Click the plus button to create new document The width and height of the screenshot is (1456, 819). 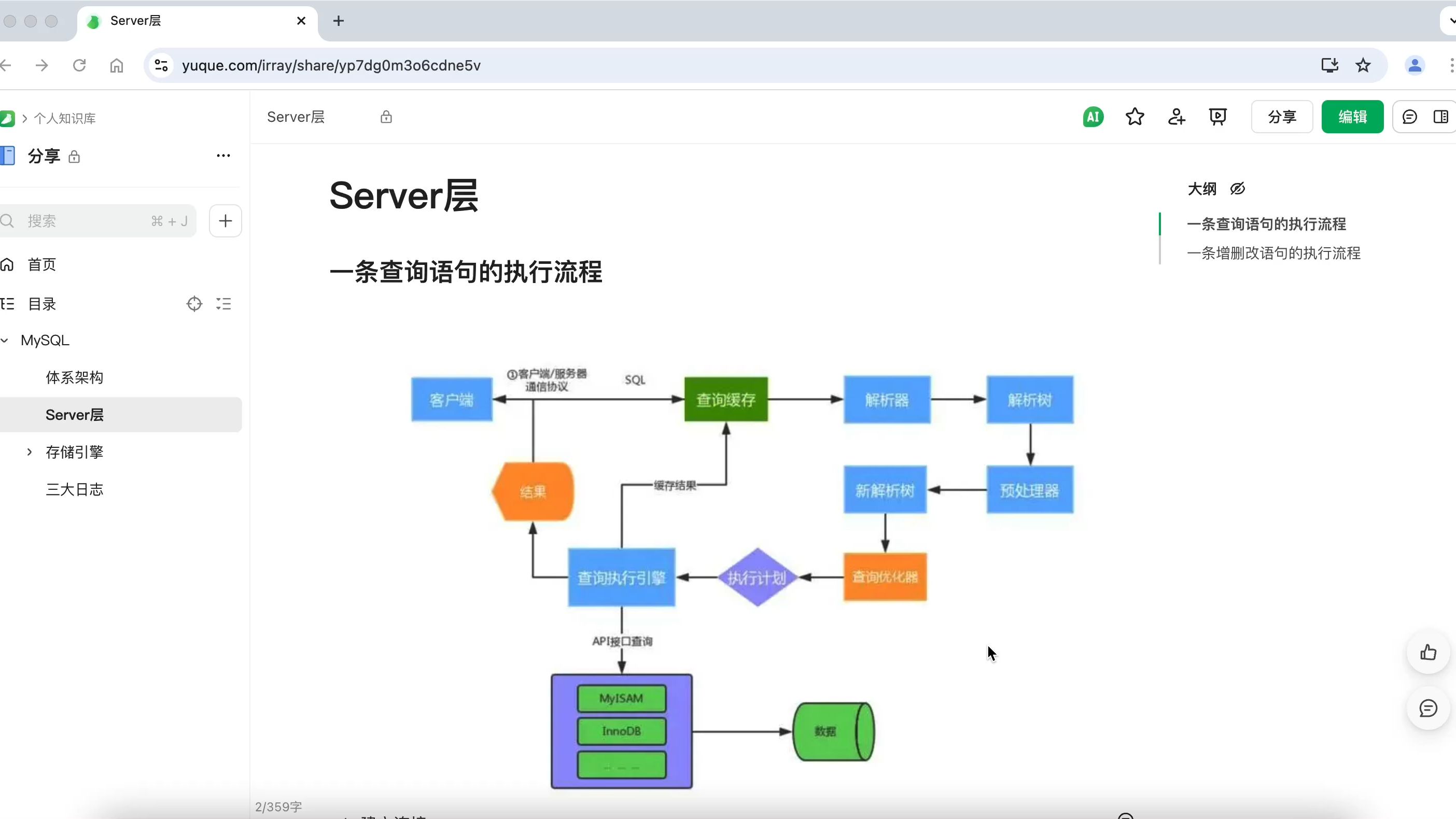pos(225,220)
